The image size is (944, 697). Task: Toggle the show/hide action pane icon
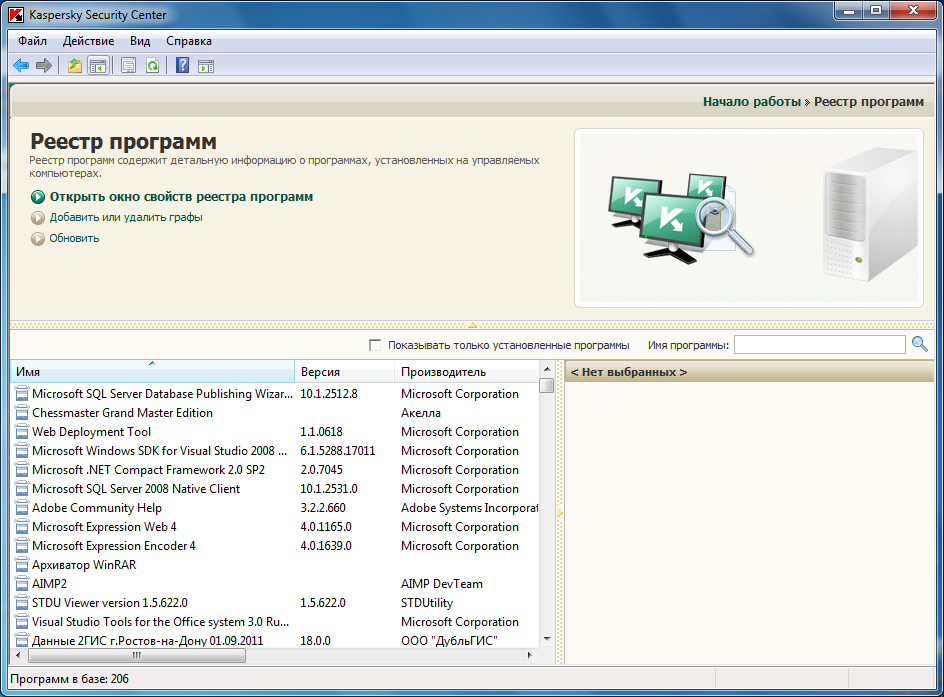(x=206, y=66)
